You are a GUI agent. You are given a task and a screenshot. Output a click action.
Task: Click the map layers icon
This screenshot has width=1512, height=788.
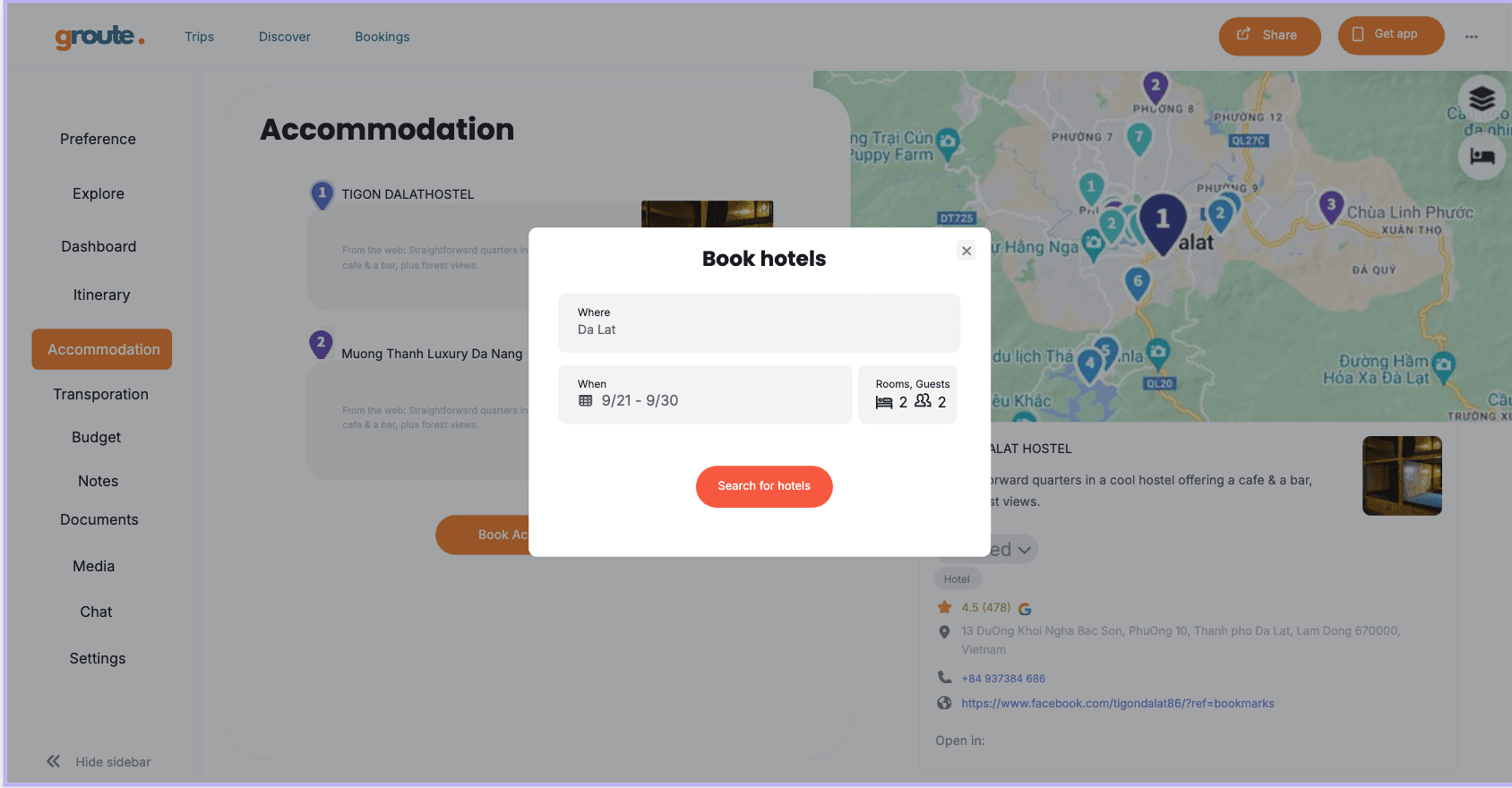pyautogui.click(x=1482, y=98)
